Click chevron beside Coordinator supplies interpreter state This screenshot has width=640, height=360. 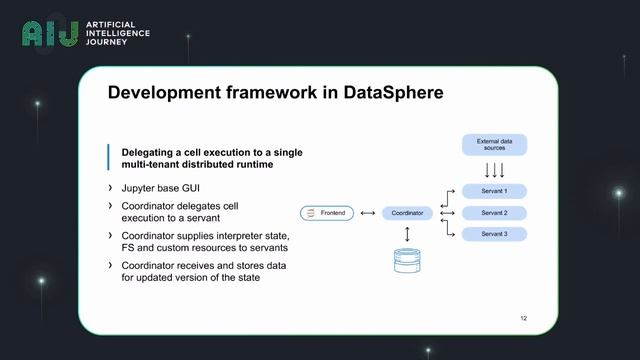pyautogui.click(x=110, y=236)
